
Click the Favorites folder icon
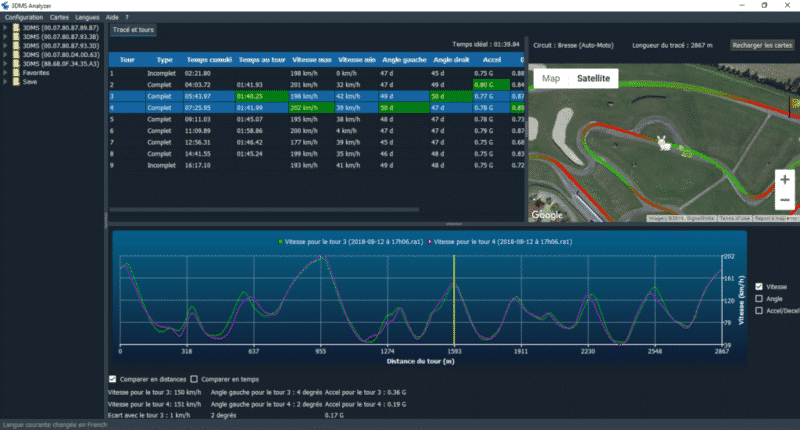coord(15,73)
